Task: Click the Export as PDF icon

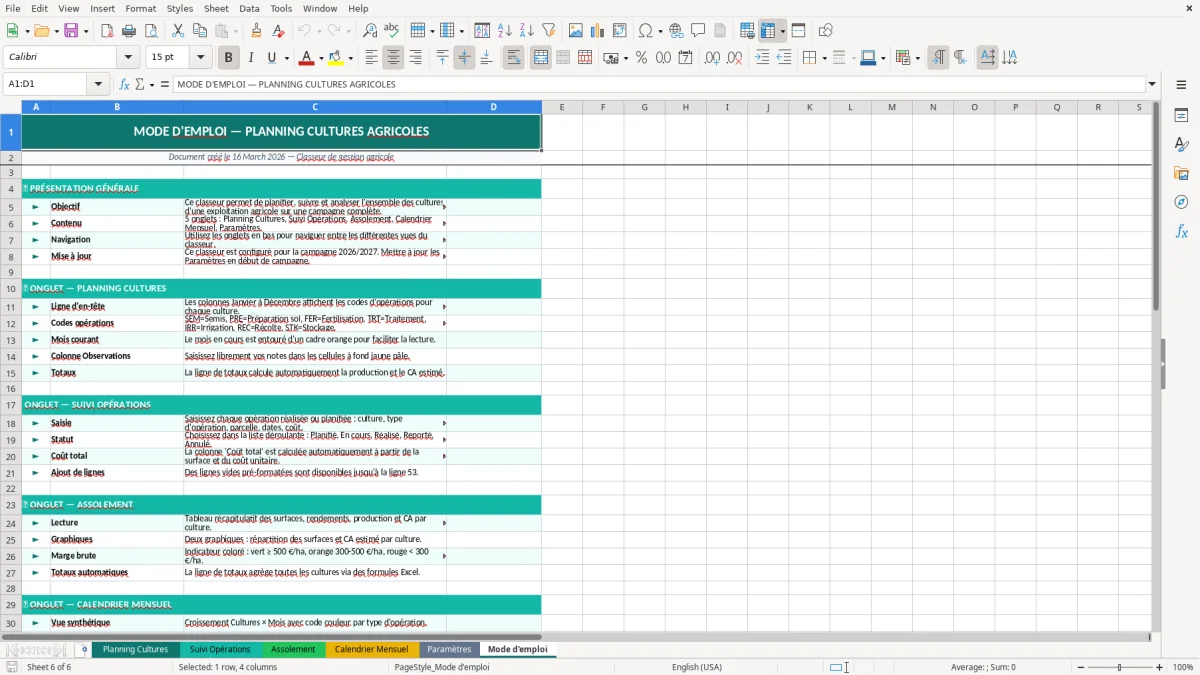Action: tap(107, 31)
